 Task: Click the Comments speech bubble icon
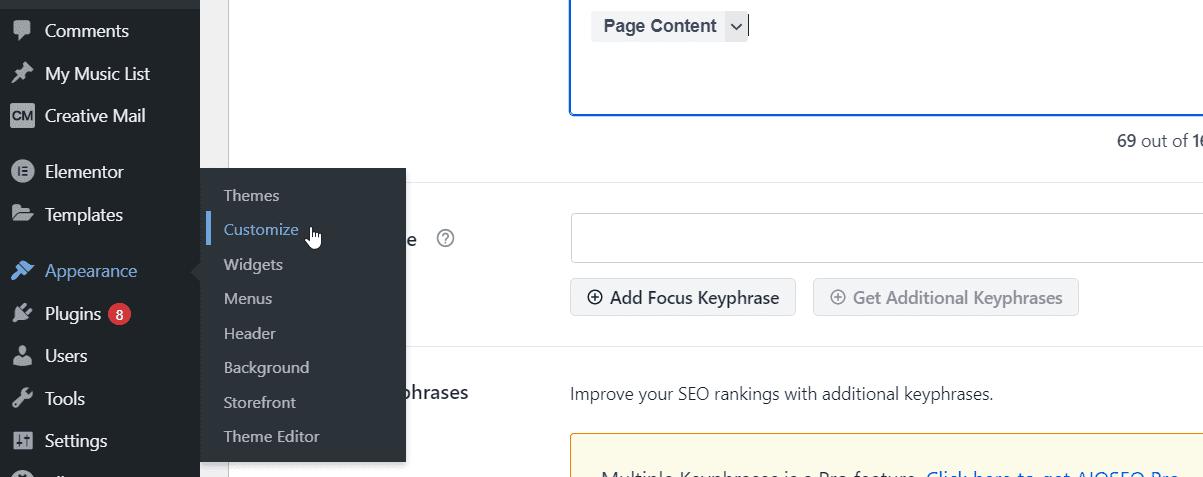click(x=22, y=31)
